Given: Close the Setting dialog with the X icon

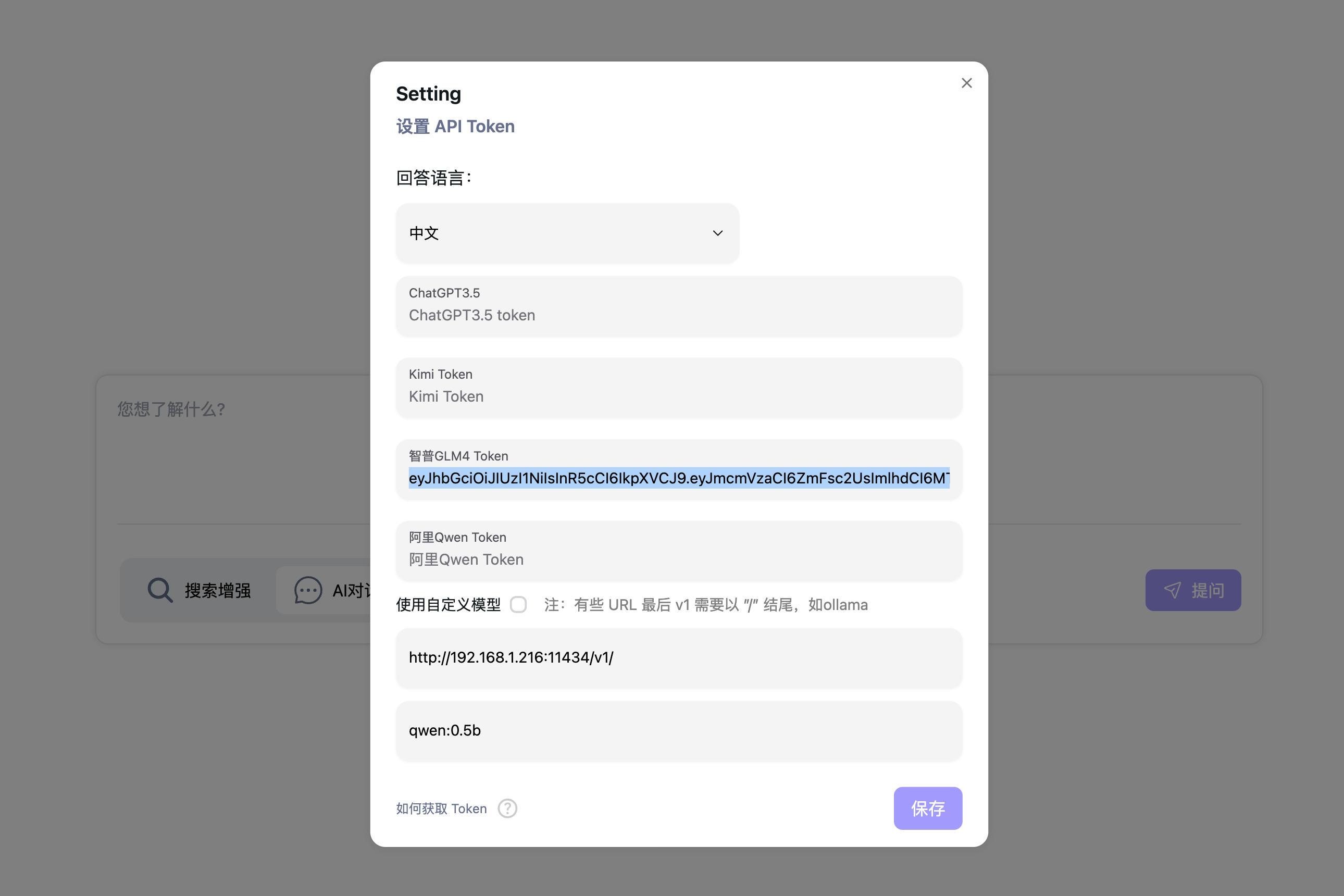Looking at the screenshot, I should point(966,83).
